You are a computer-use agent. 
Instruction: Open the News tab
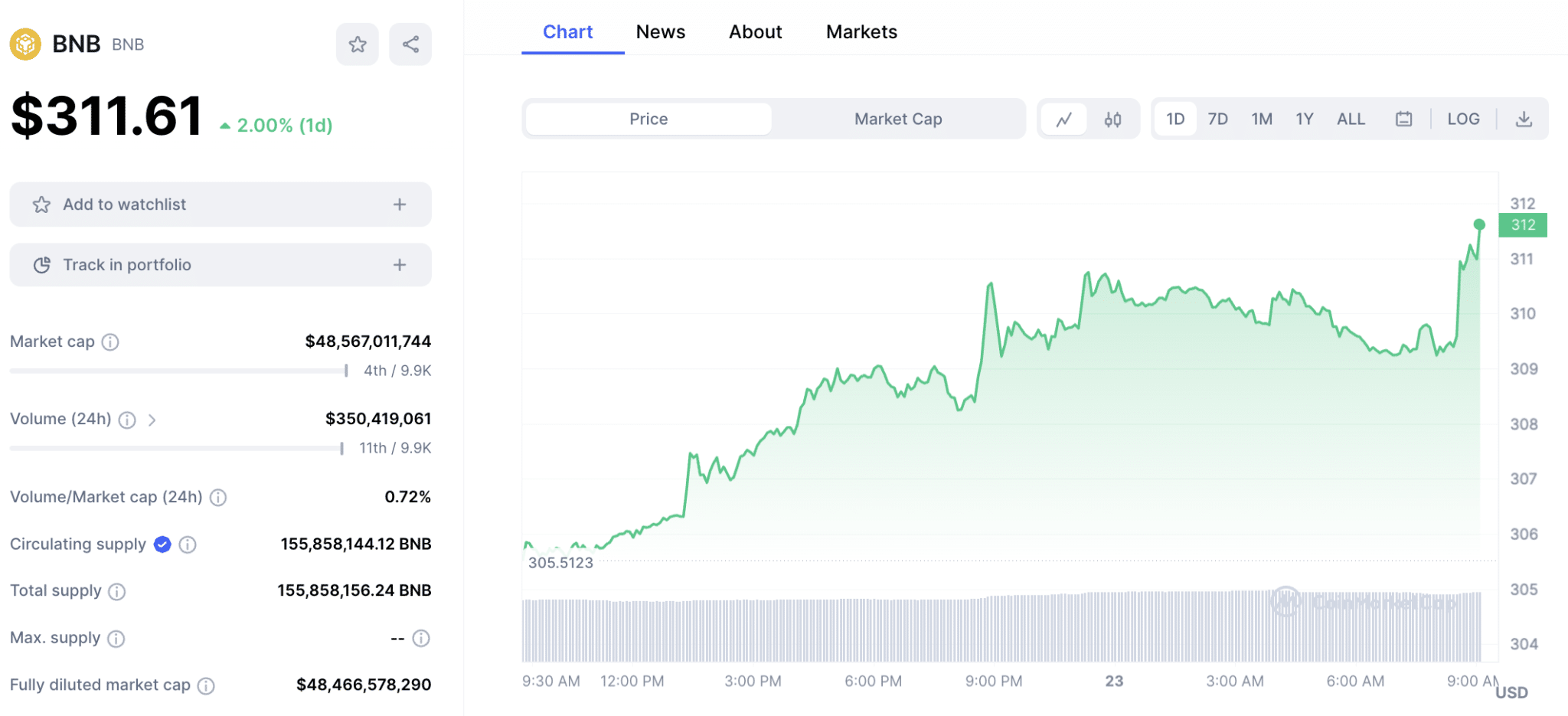660,31
